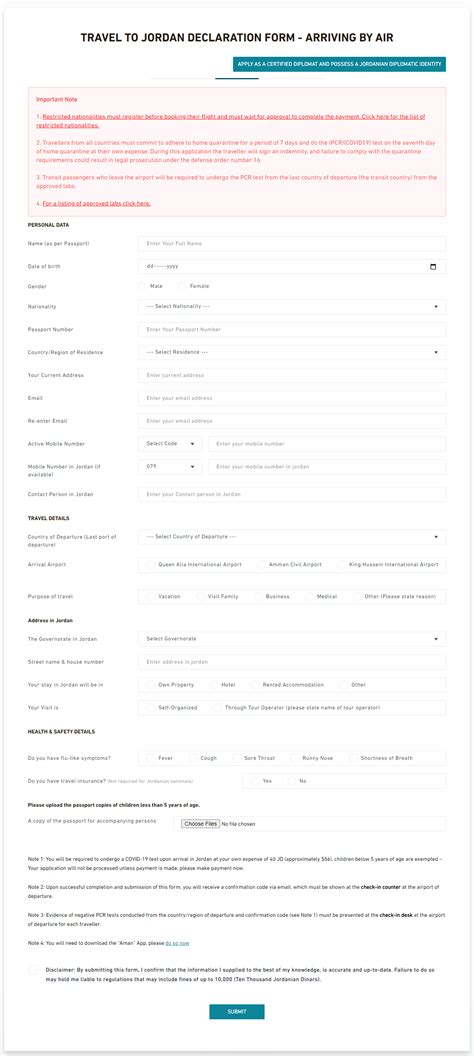
Task: Focus the Passport Number input field
Action: (x=292, y=329)
